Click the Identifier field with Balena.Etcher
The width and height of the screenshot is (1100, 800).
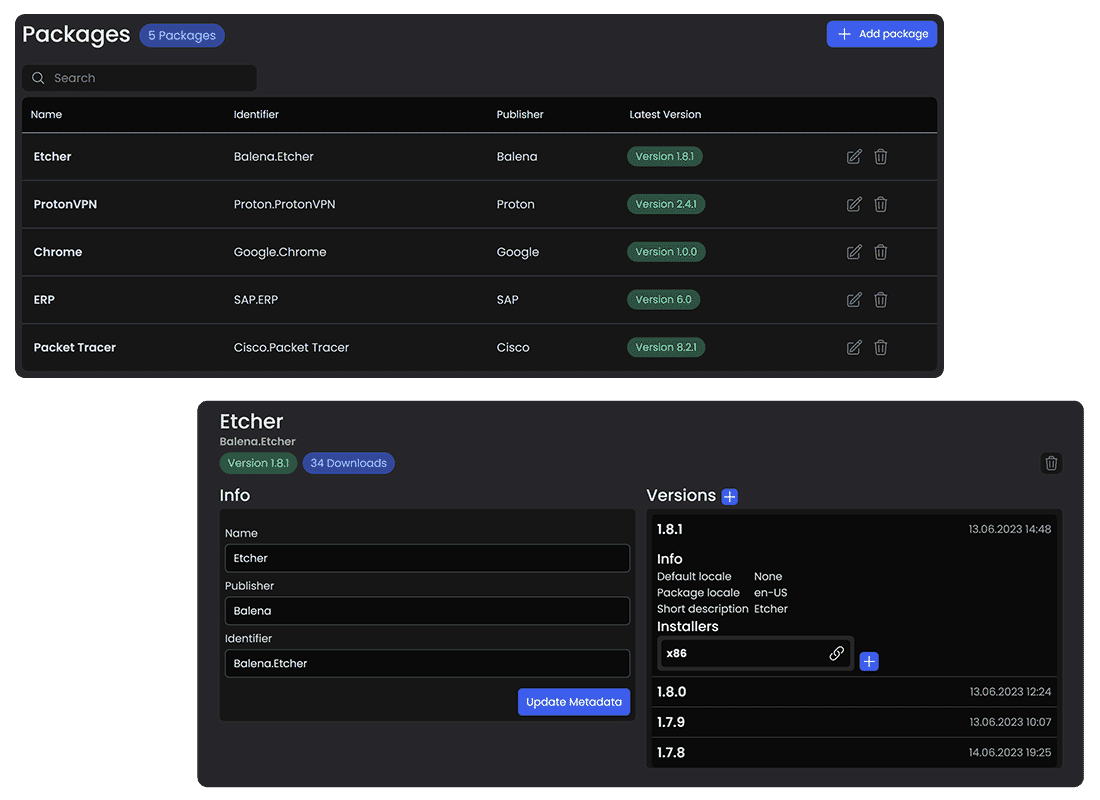[427, 664]
